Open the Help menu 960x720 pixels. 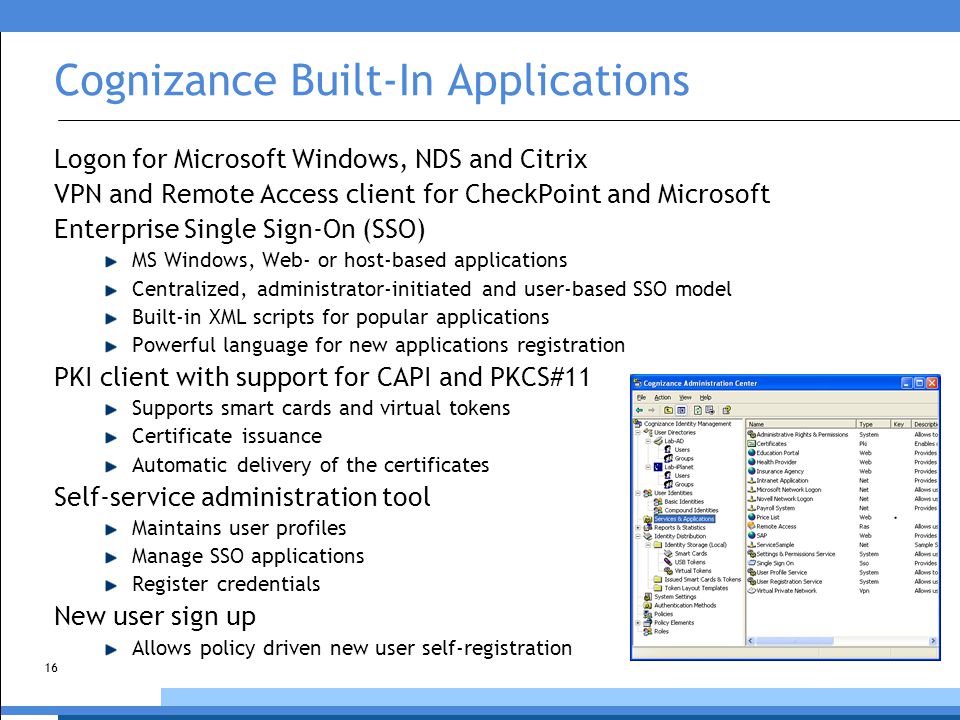coord(706,397)
